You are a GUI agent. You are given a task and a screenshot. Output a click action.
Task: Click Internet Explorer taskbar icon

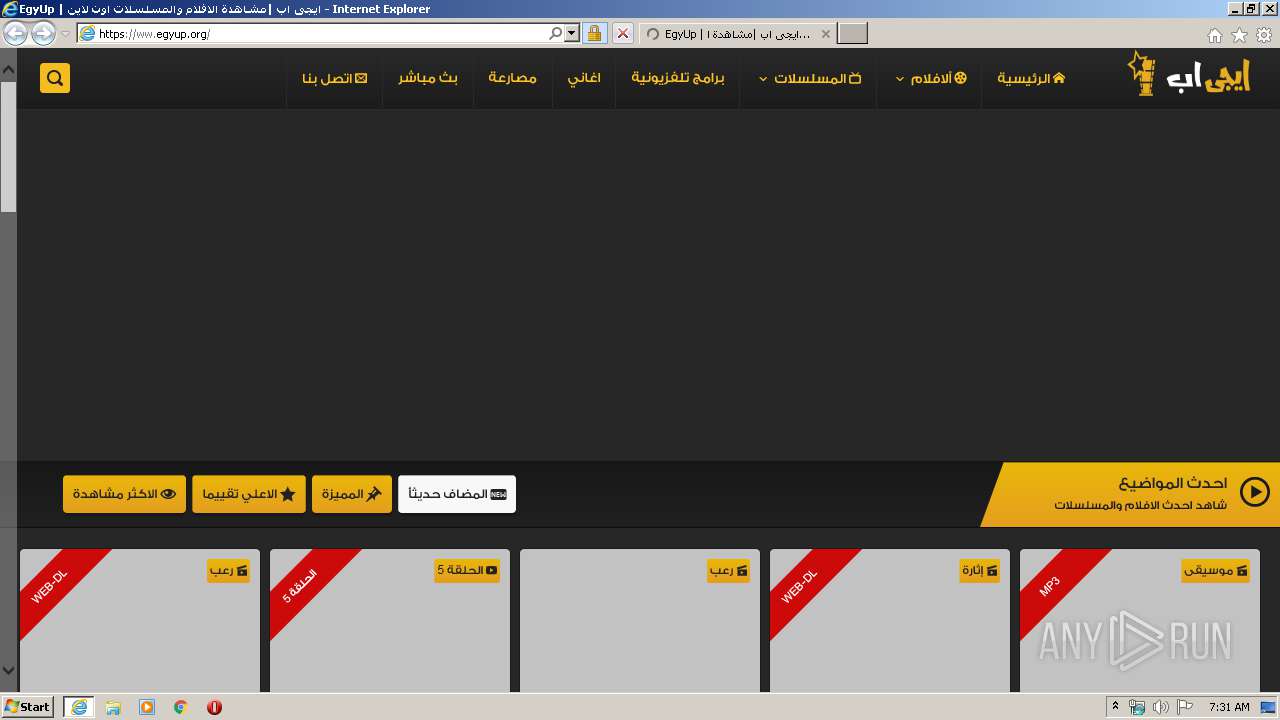tap(79, 707)
